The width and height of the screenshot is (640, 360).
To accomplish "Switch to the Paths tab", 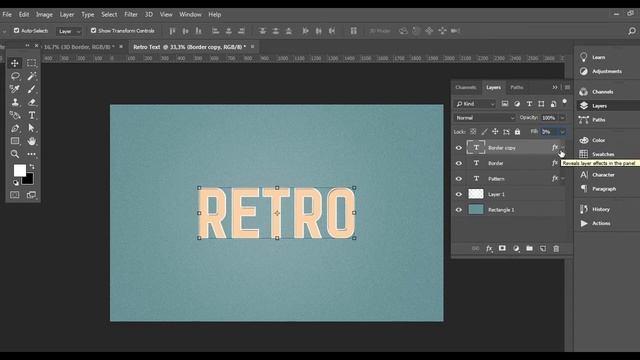I will click(517, 87).
